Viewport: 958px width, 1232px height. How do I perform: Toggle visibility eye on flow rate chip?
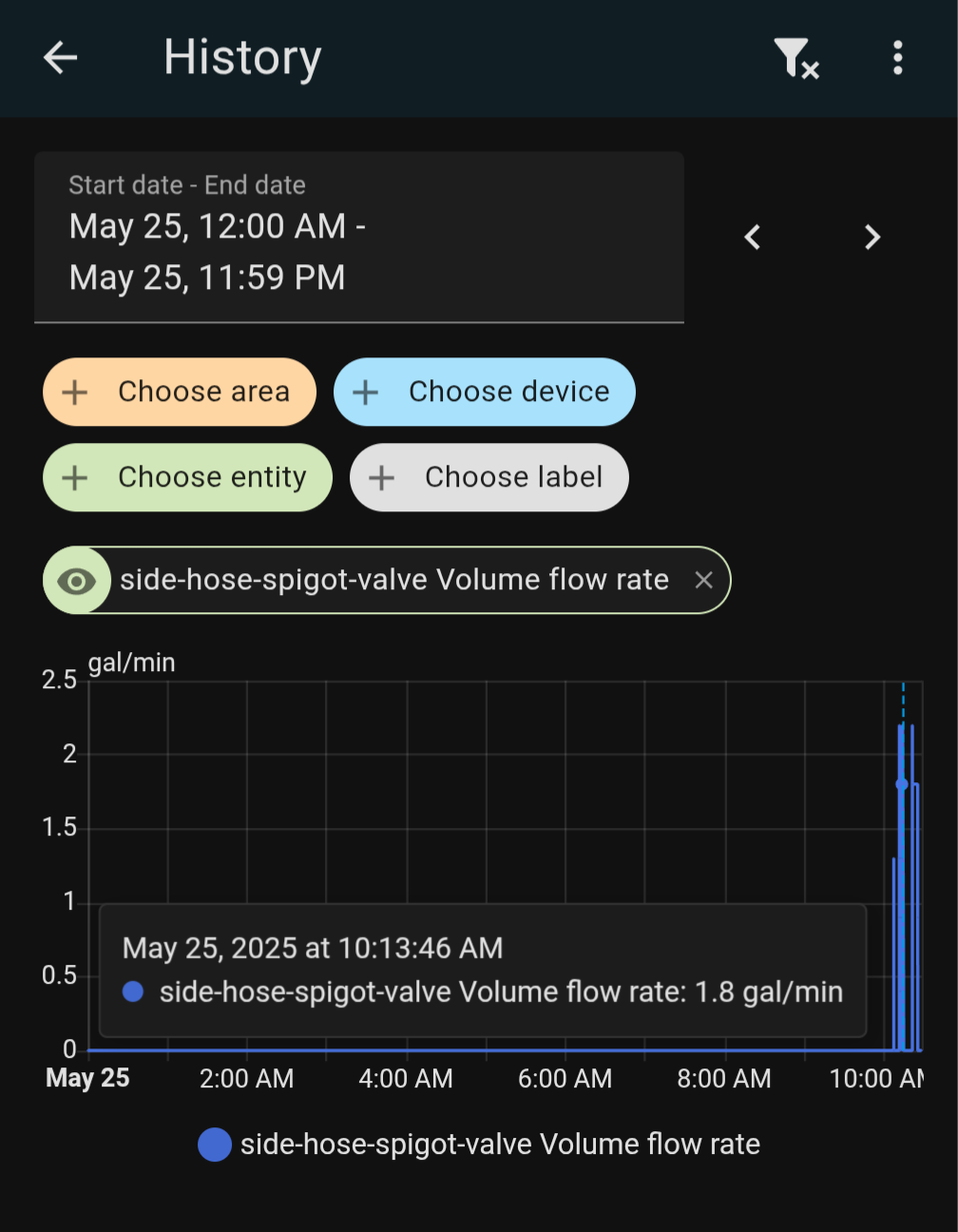click(77, 581)
